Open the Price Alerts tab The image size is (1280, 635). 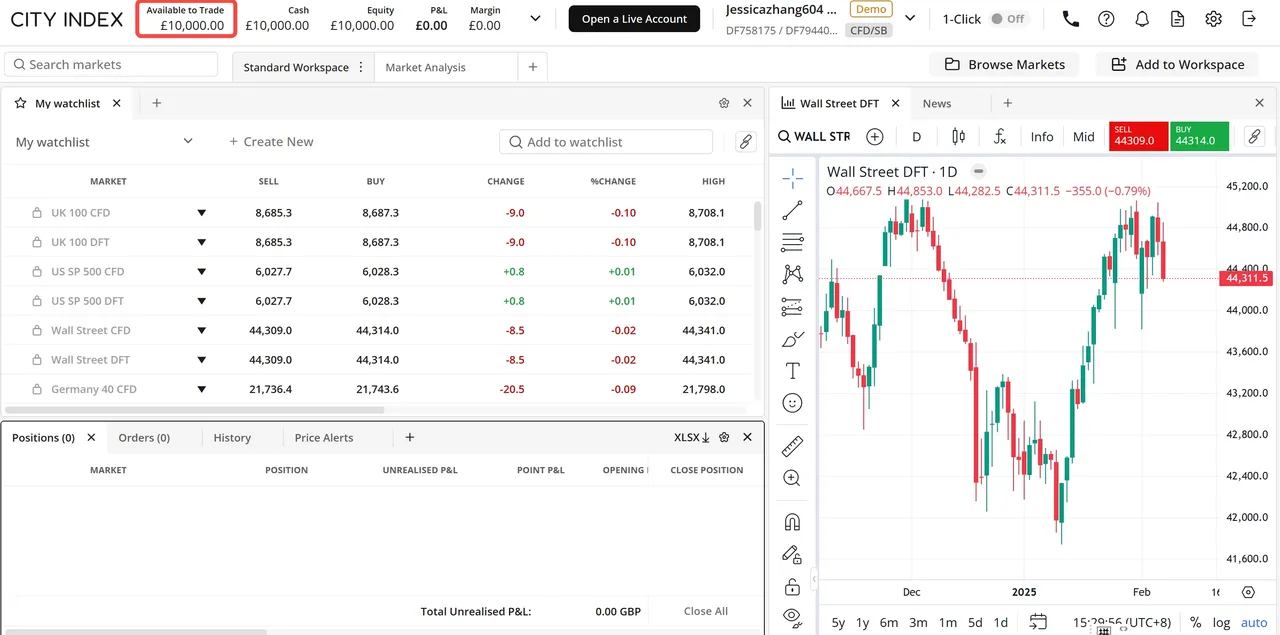324,437
